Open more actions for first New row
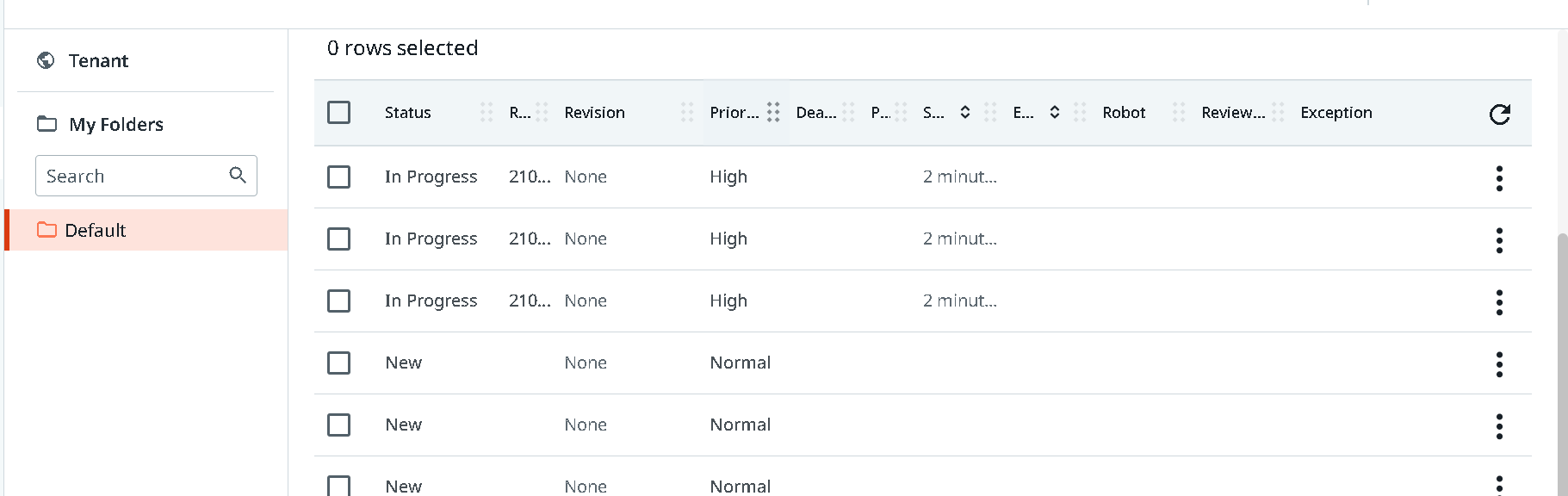The image size is (1568, 496). 1499,364
